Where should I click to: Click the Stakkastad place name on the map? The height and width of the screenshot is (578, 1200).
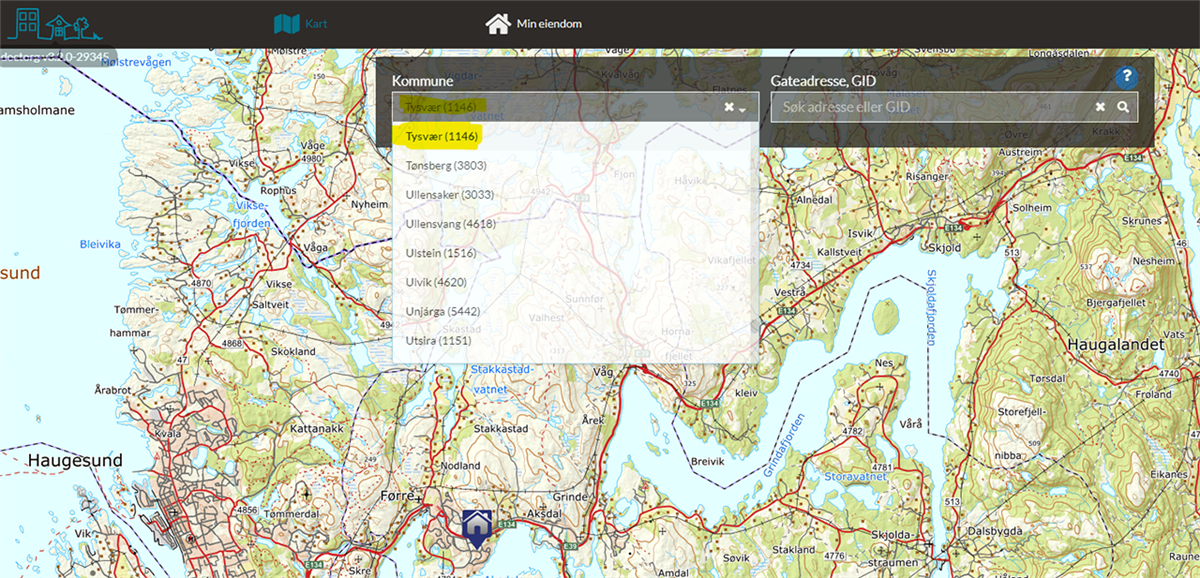[499, 429]
